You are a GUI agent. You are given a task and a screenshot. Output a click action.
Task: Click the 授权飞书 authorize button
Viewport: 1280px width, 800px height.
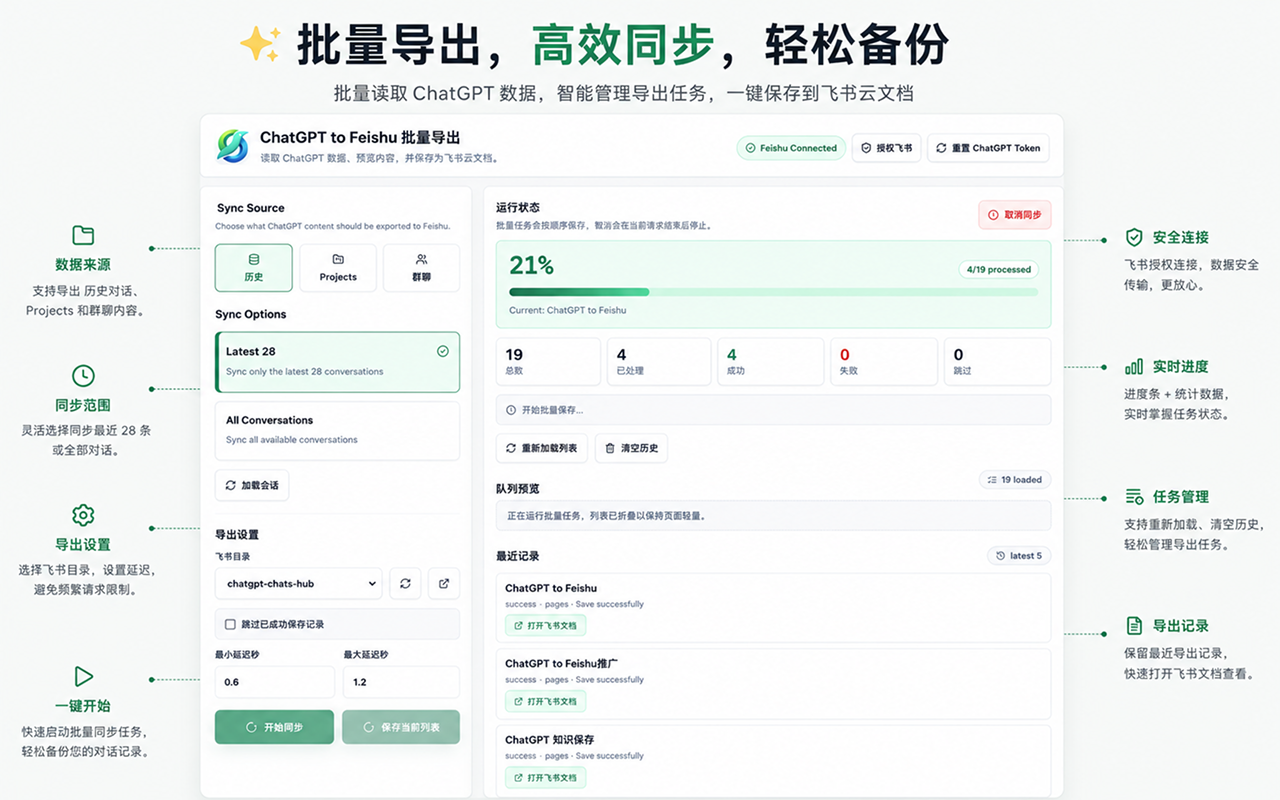(x=886, y=148)
